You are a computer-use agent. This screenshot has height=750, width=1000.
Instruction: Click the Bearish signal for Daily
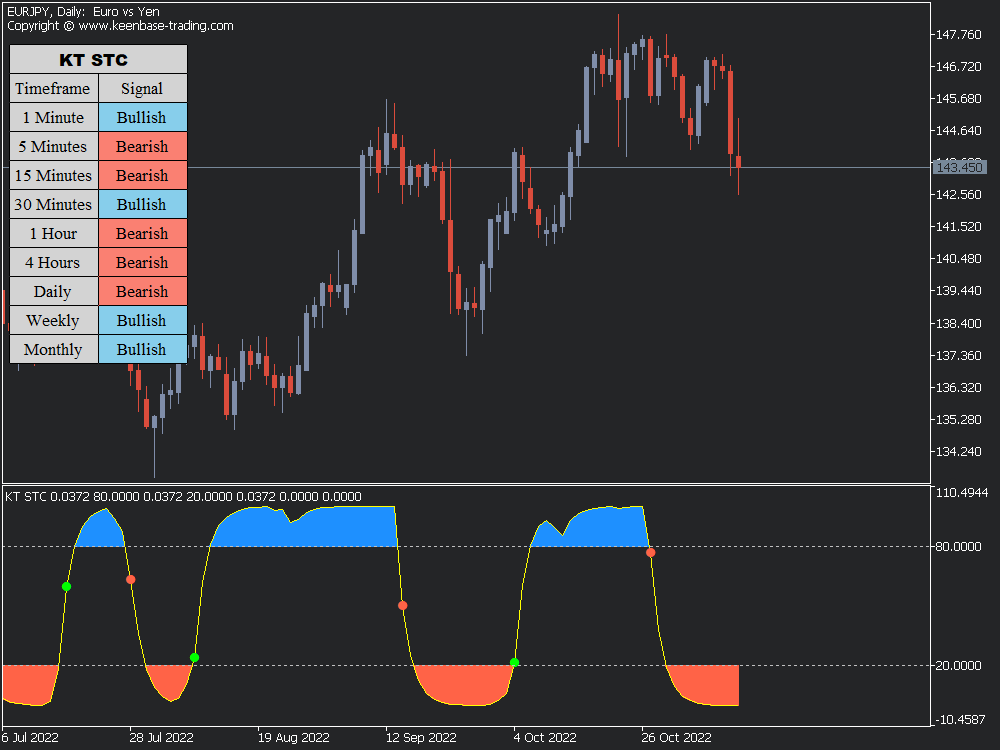pos(143,291)
